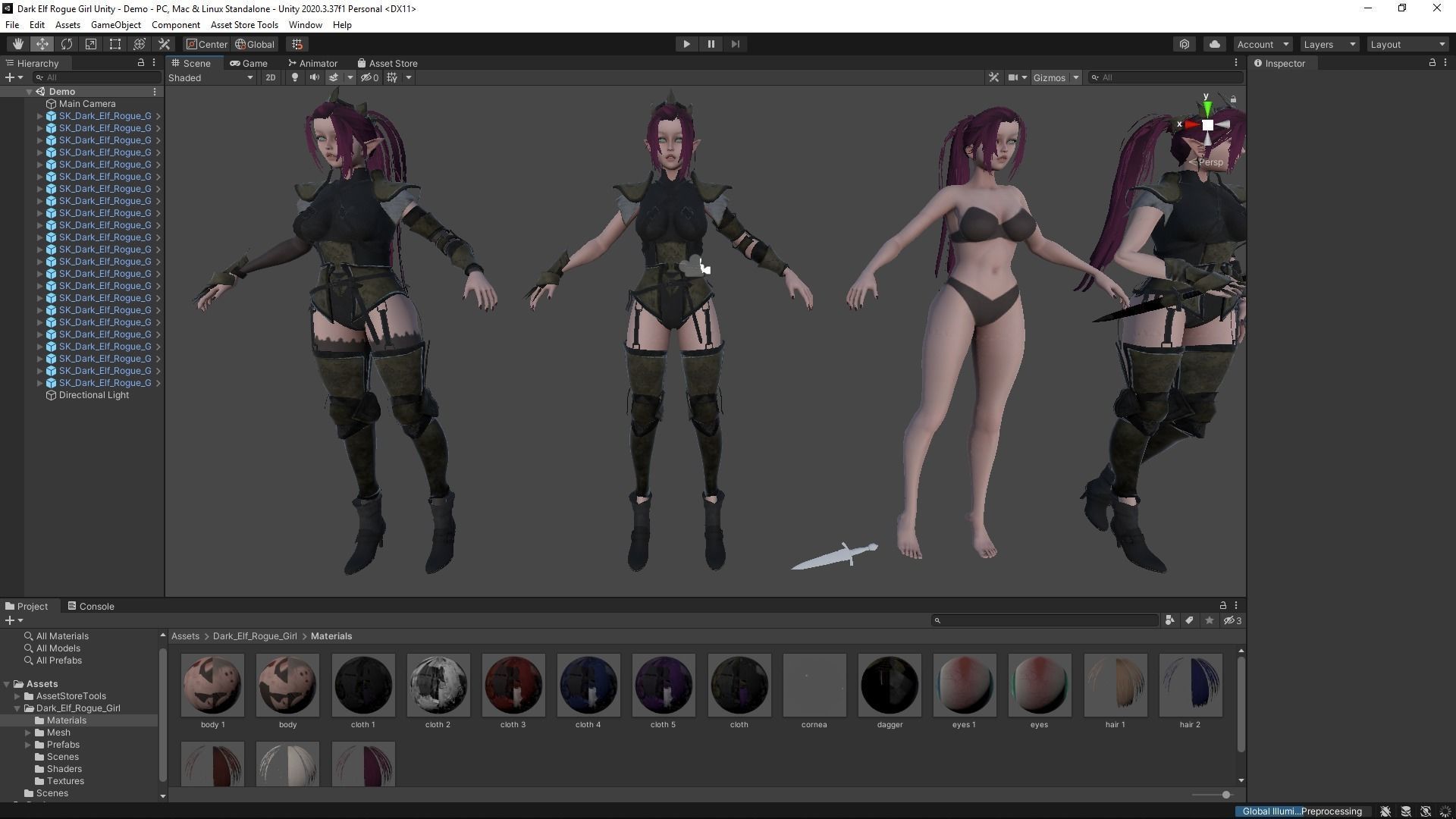This screenshot has height=819, width=1456.
Task: Toggle Center pivot mode
Action: pyautogui.click(x=206, y=44)
